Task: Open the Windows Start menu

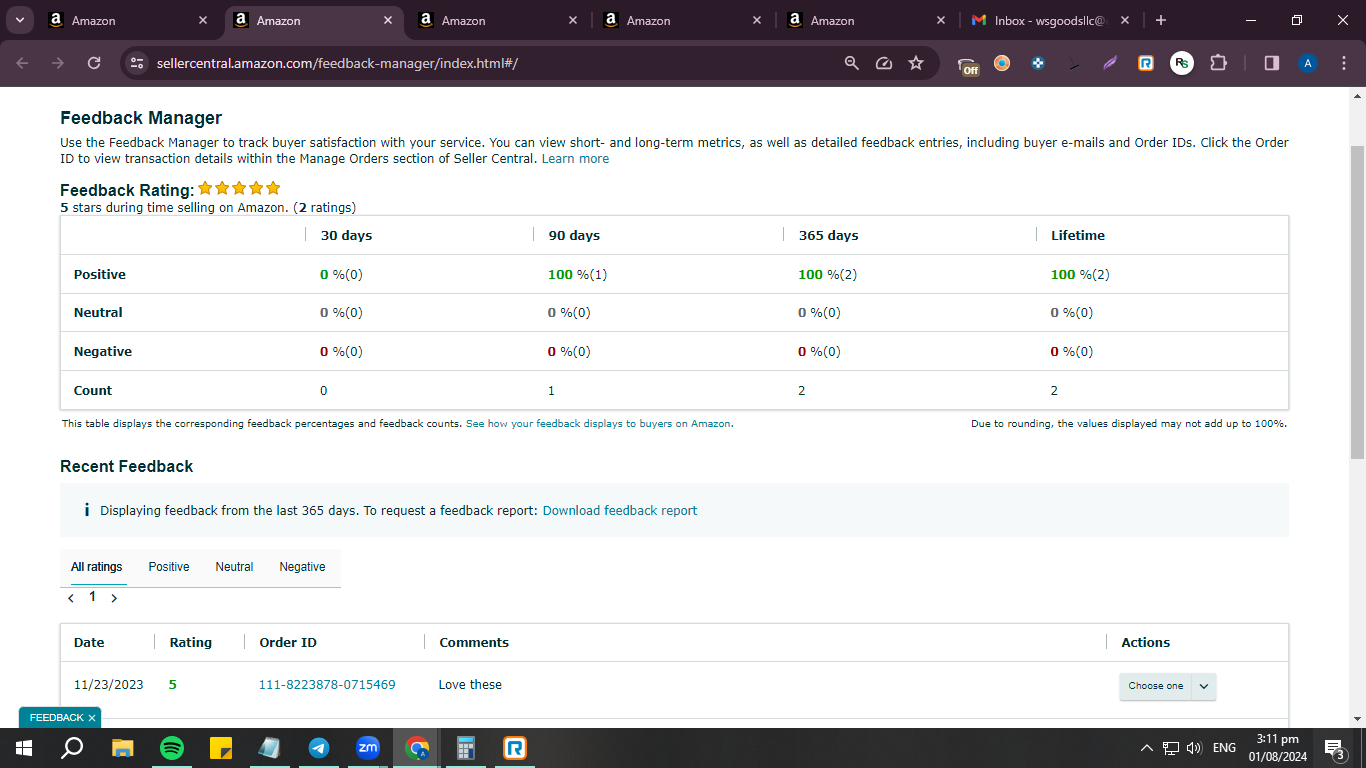Action: (24, 748)
